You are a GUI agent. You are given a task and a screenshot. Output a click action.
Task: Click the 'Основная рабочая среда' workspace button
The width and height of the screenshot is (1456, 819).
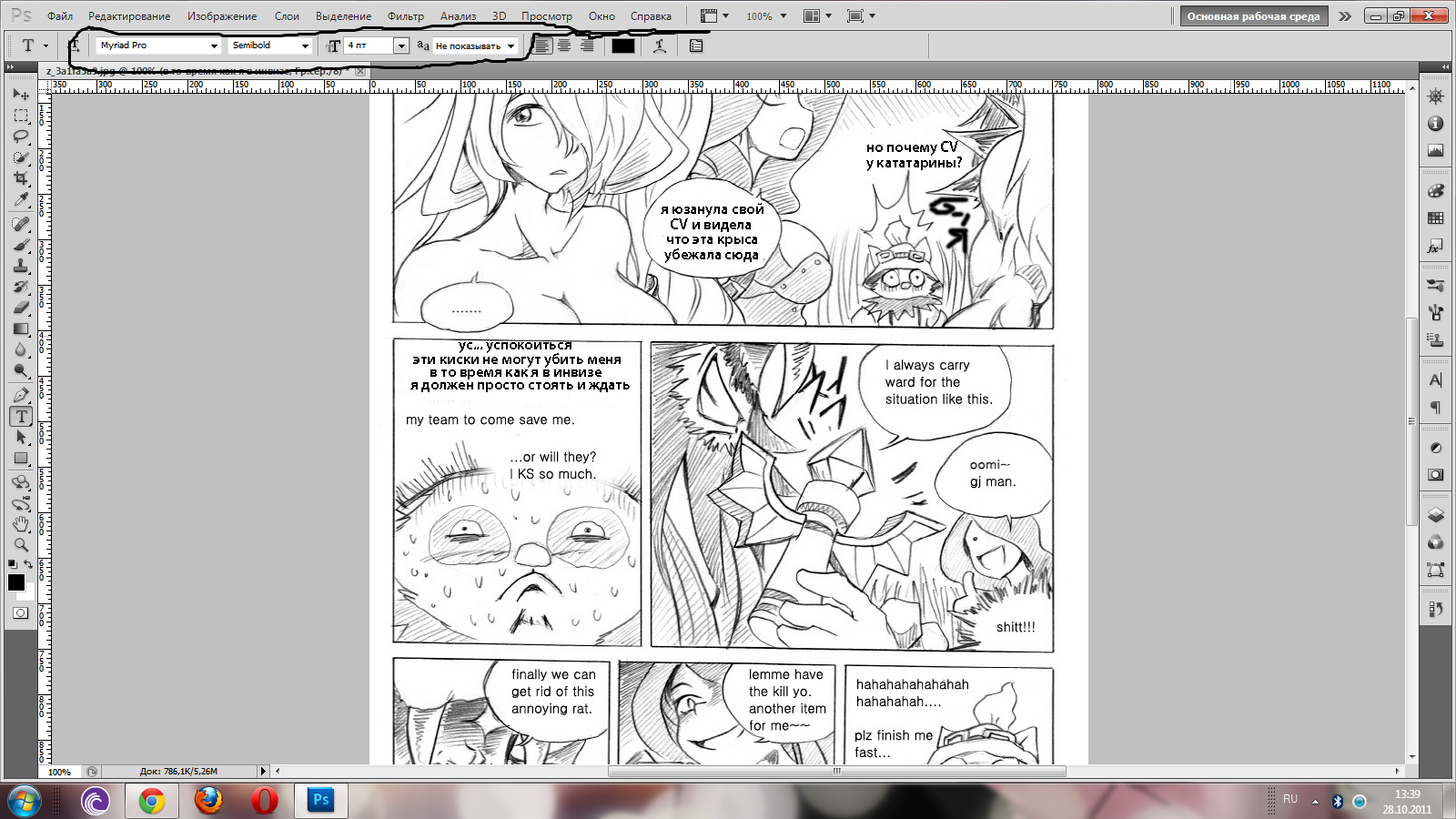coord(1253,16)
